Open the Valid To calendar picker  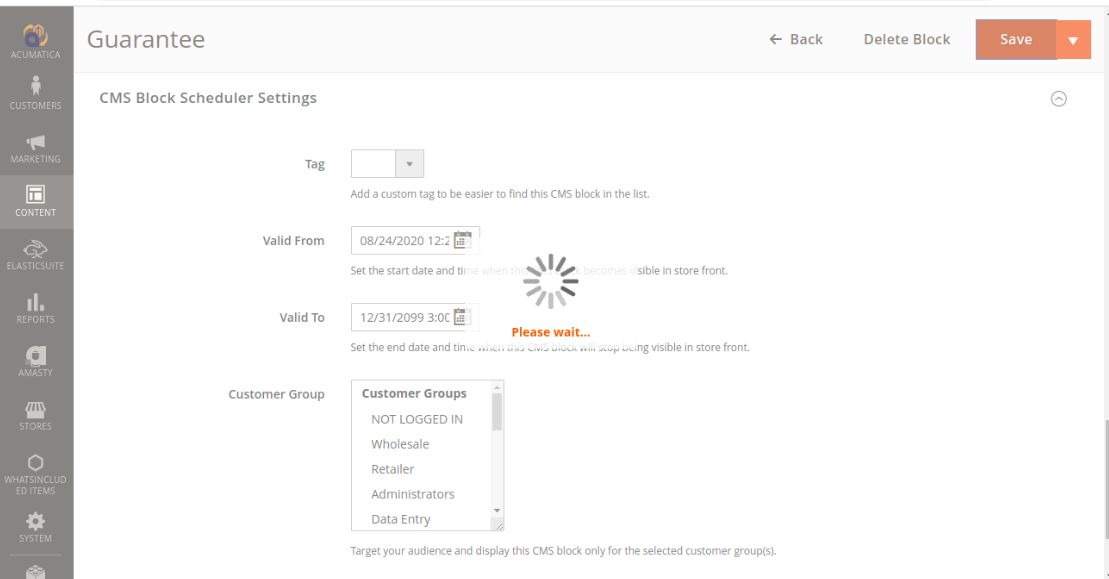[462, 317]
